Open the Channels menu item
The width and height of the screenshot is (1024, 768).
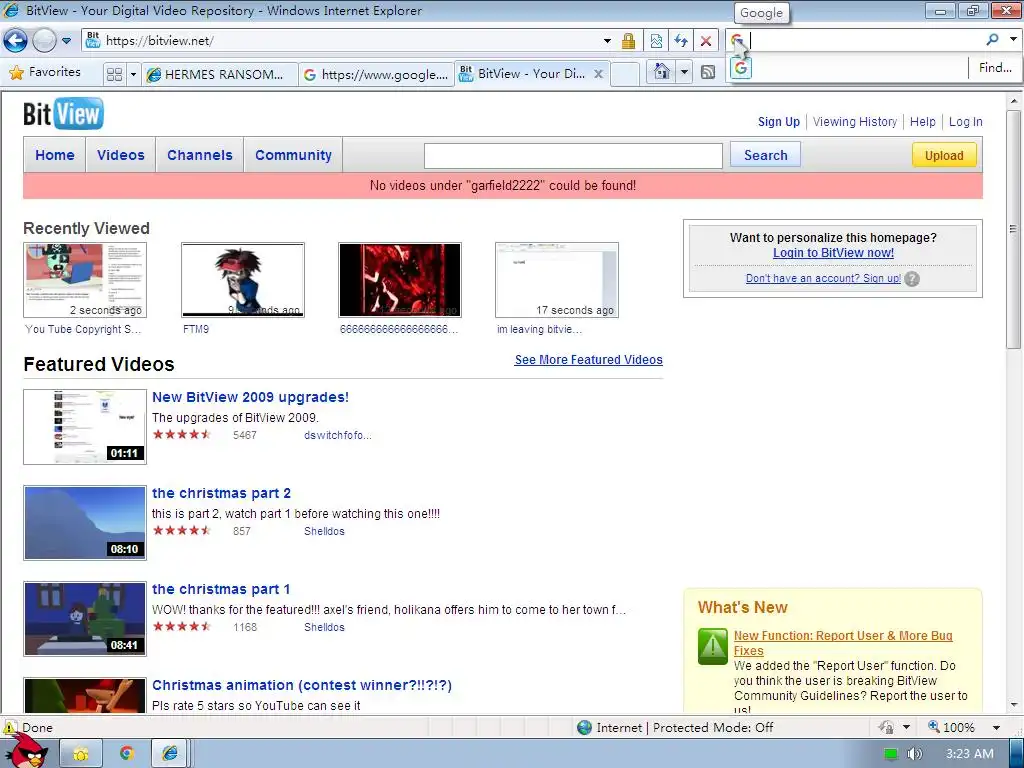coord(200,155)
